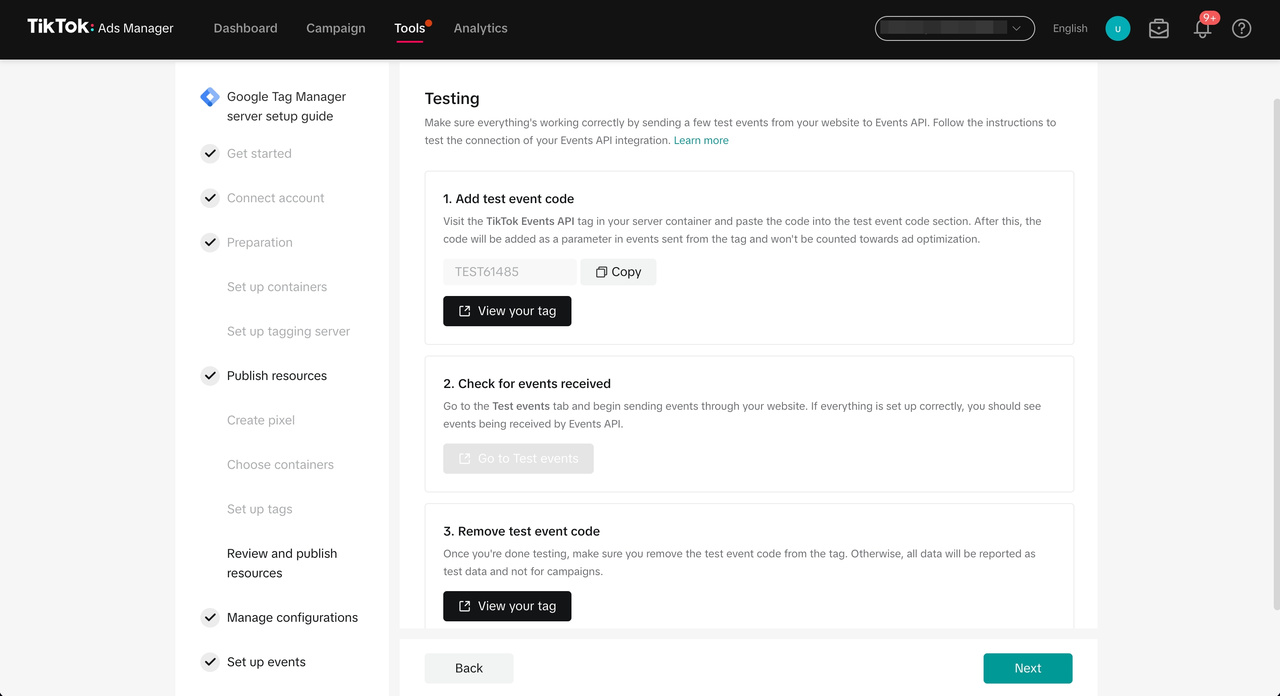Click the Learn more link

point(700,140)
